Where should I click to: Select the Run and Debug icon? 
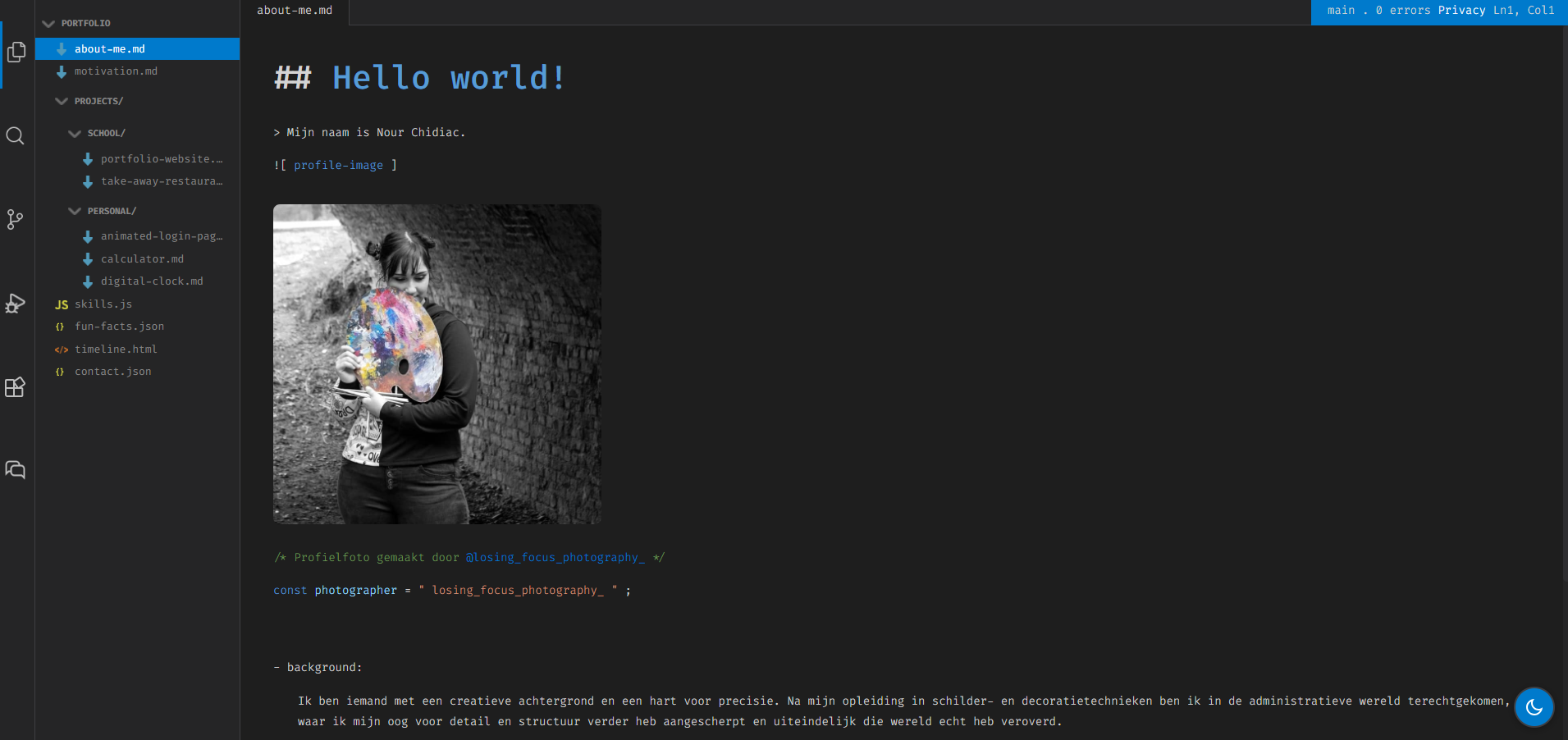click(x=15, y=303)
